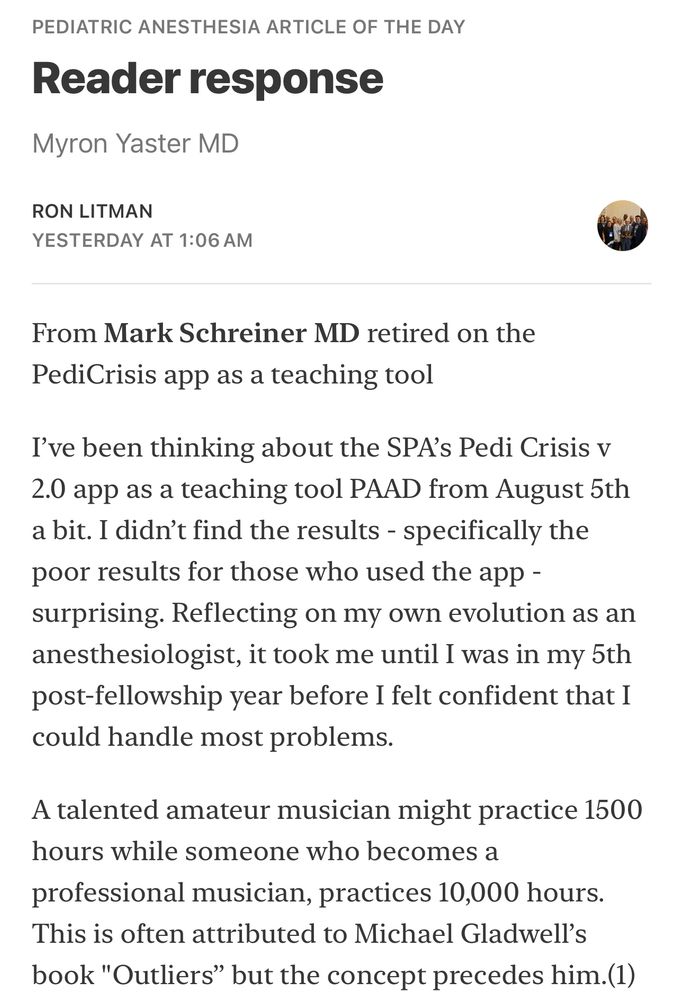Screen dimensions: 683x1000
Task: Click the round author avatar photo
Action: (x=622, y=226)
